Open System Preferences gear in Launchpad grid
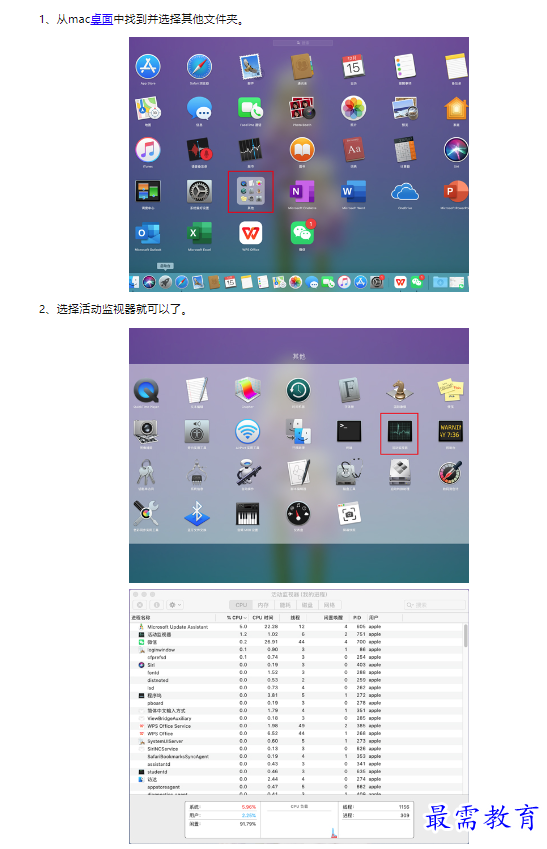This screenshot has height=849, width=547. pos(199,191)
